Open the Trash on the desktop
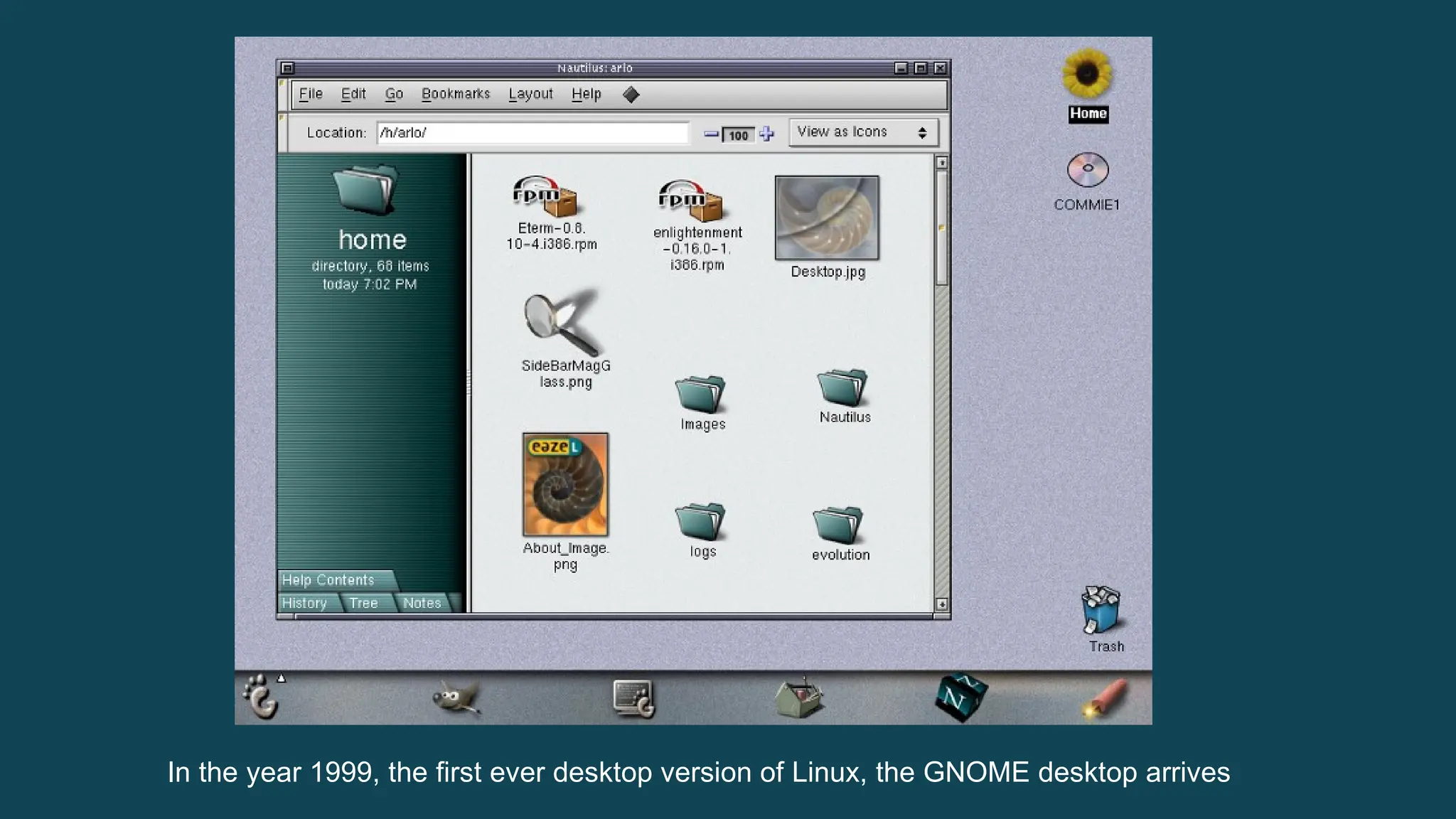 coord(1101,609)
